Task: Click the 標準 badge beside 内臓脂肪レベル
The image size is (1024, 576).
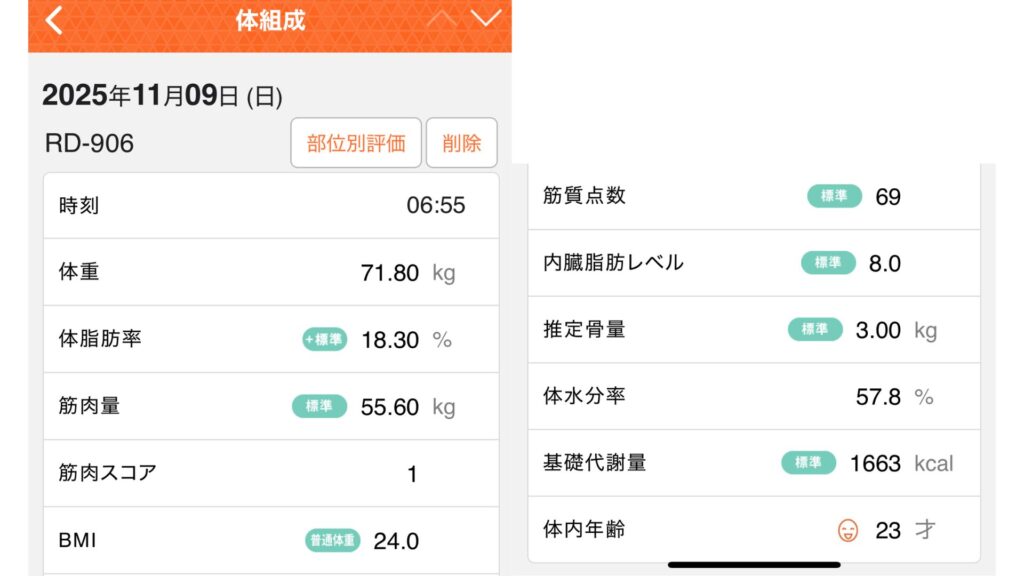Action: pos(828,263)
